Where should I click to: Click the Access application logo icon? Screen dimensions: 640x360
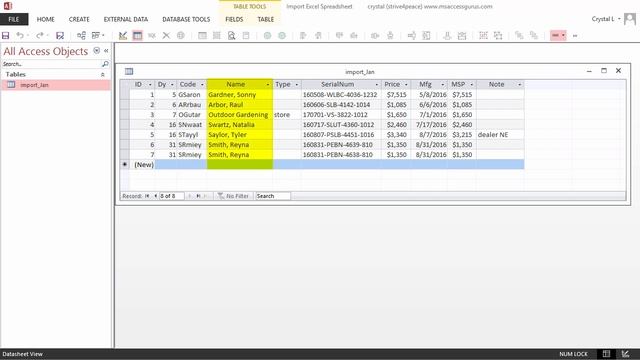[x=7, y=6]
